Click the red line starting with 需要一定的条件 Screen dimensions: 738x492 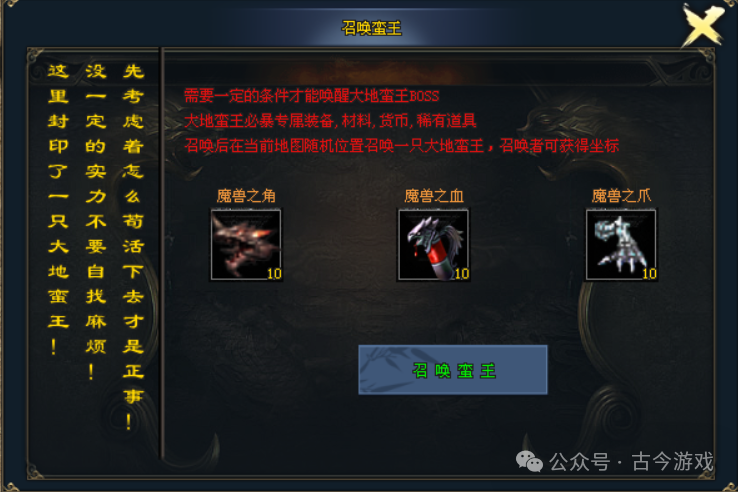[311, 96]
